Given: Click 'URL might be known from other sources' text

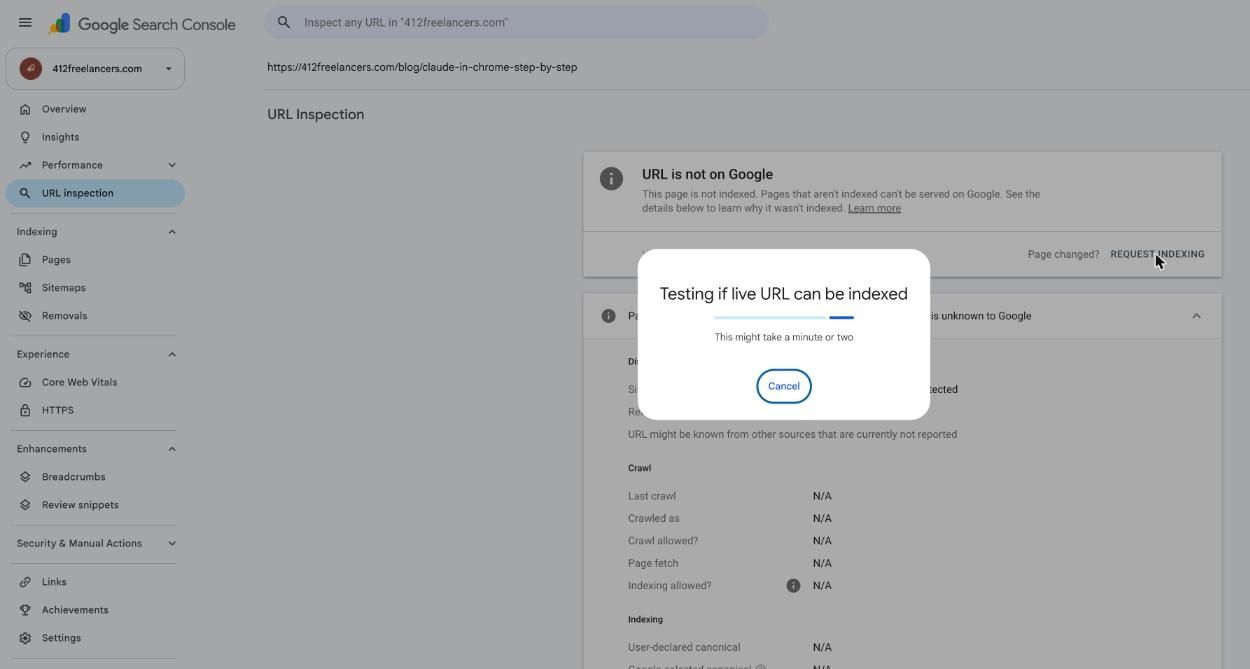Looking at the screenshot, I should click(x=792, y=434).
